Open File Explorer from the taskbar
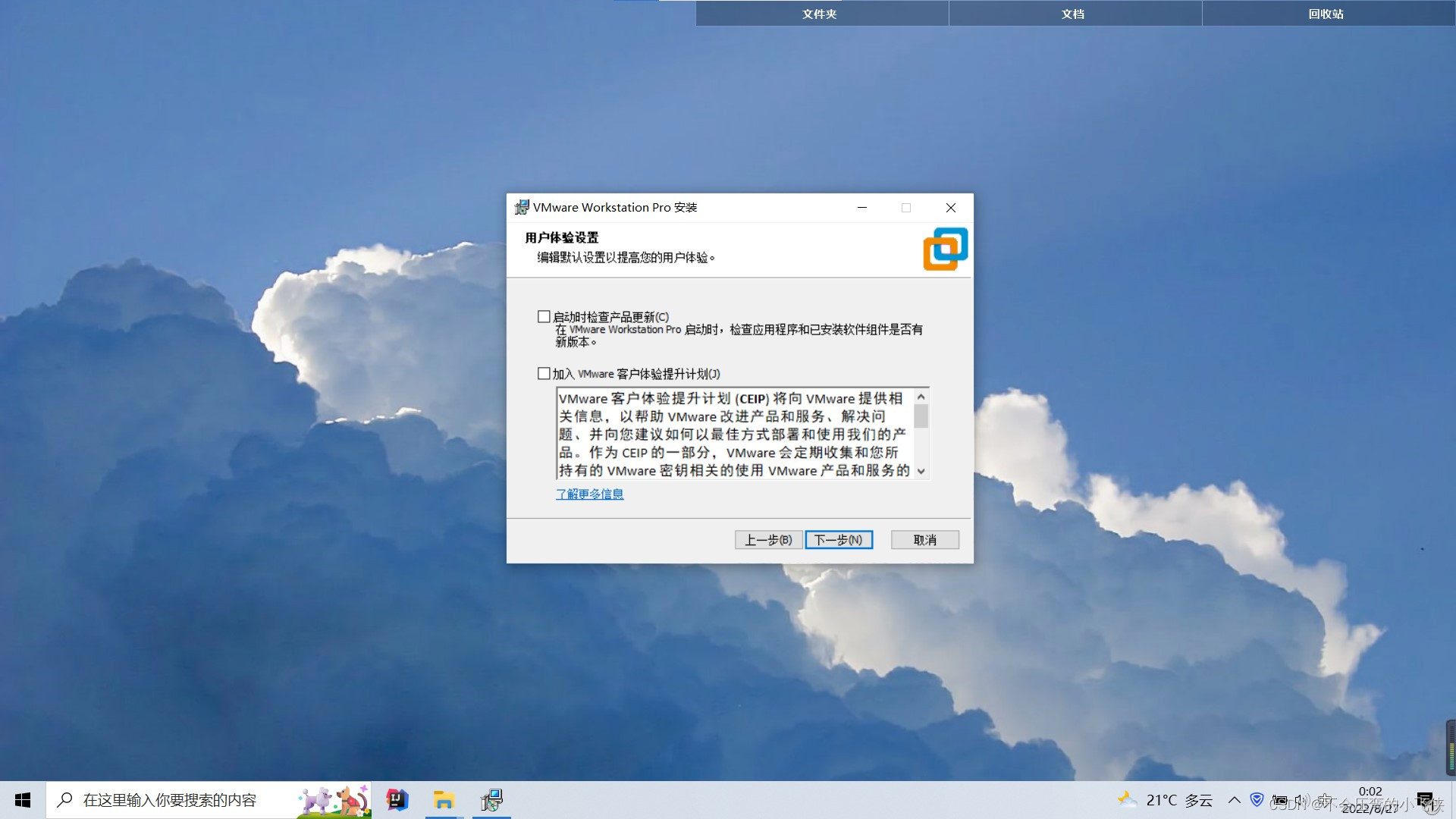The image size is (1456, 819). 444,800
